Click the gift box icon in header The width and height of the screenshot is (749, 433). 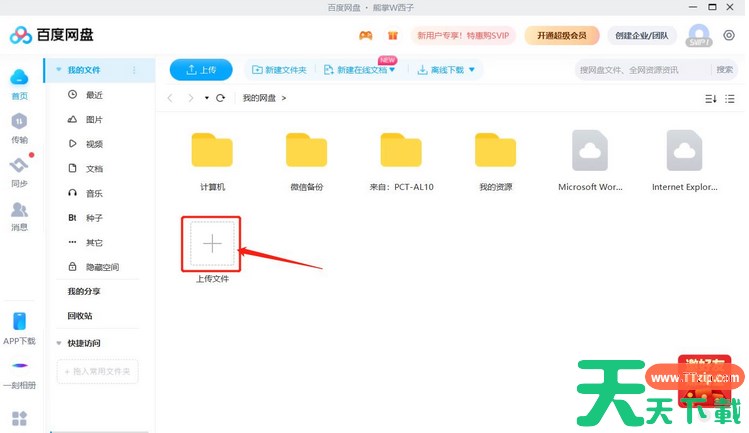(x=393, y=35)
